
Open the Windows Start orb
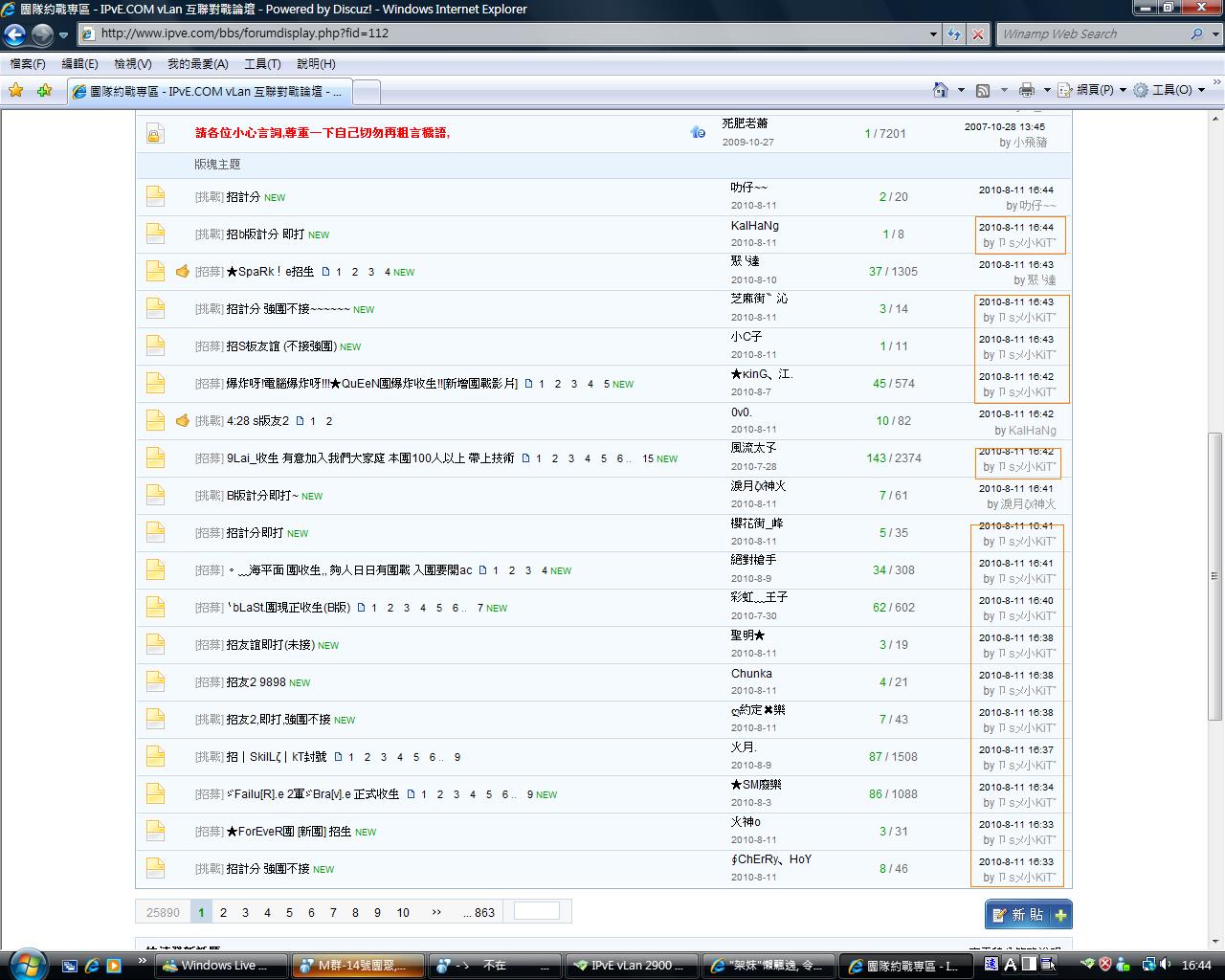click(x=26, y=964)
